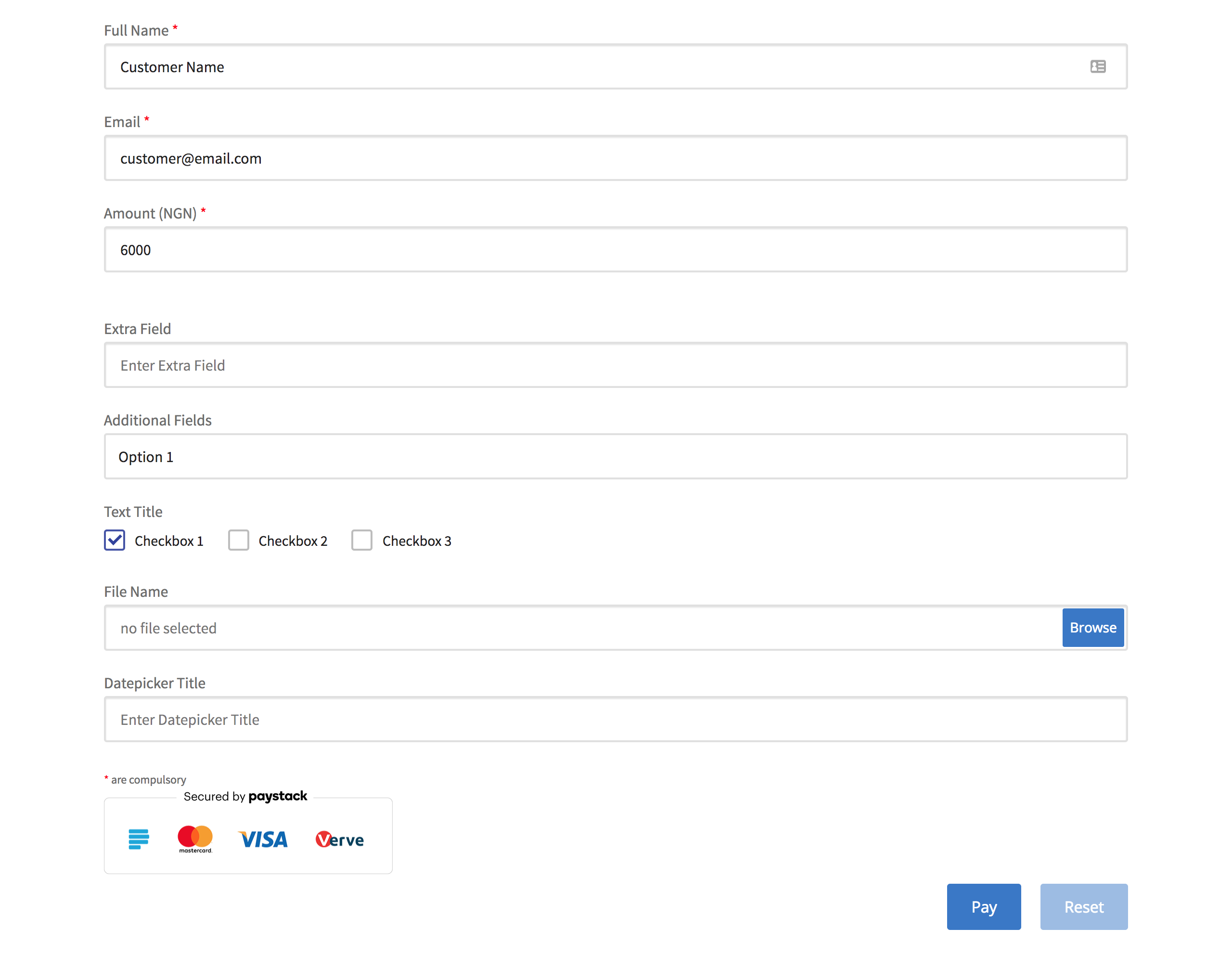This screenshot has height=980, width=1232.
Task: Click Browse to choose a file
Action: click(x=1092, y=628)
